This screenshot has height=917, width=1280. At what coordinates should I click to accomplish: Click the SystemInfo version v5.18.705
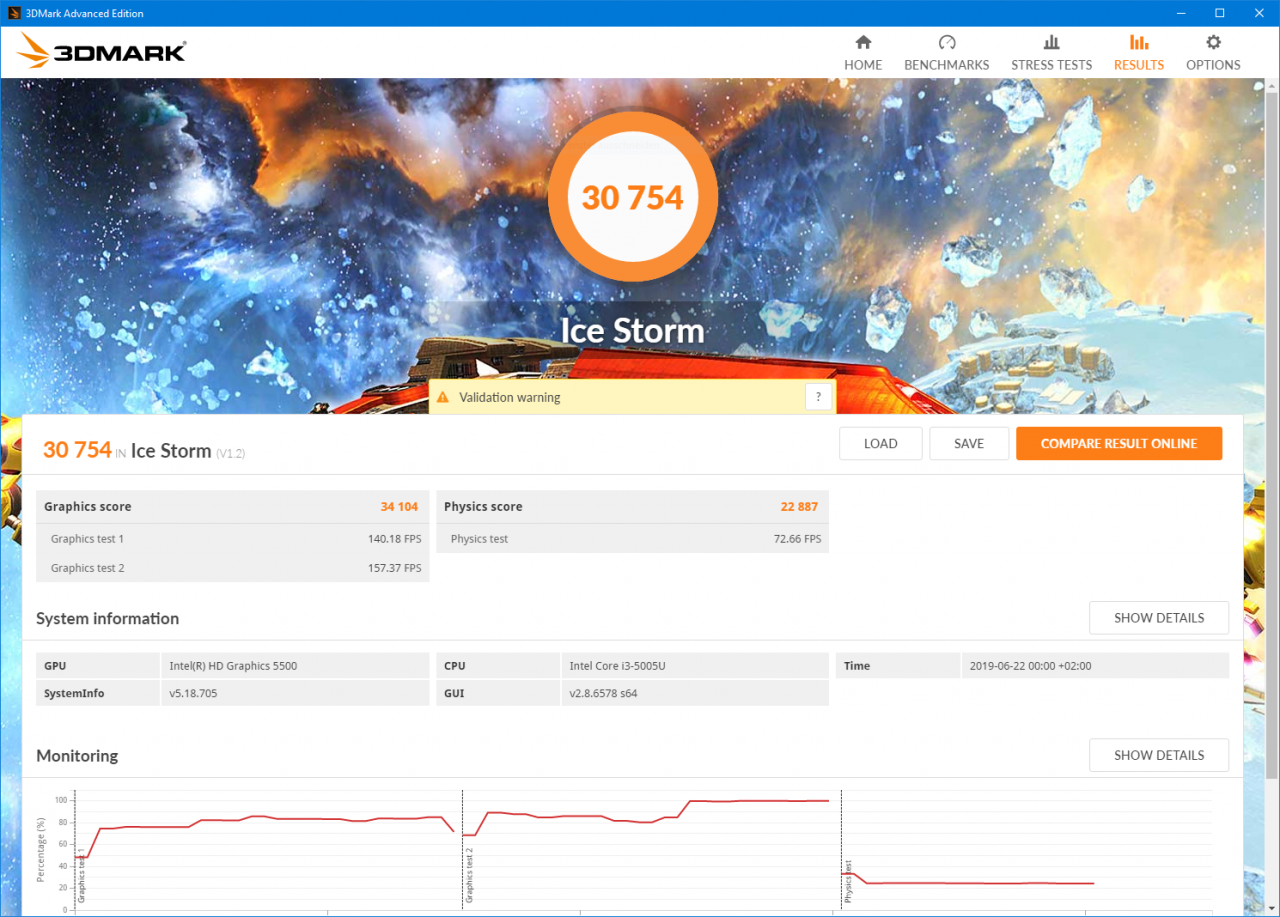(x=193, y=693)
